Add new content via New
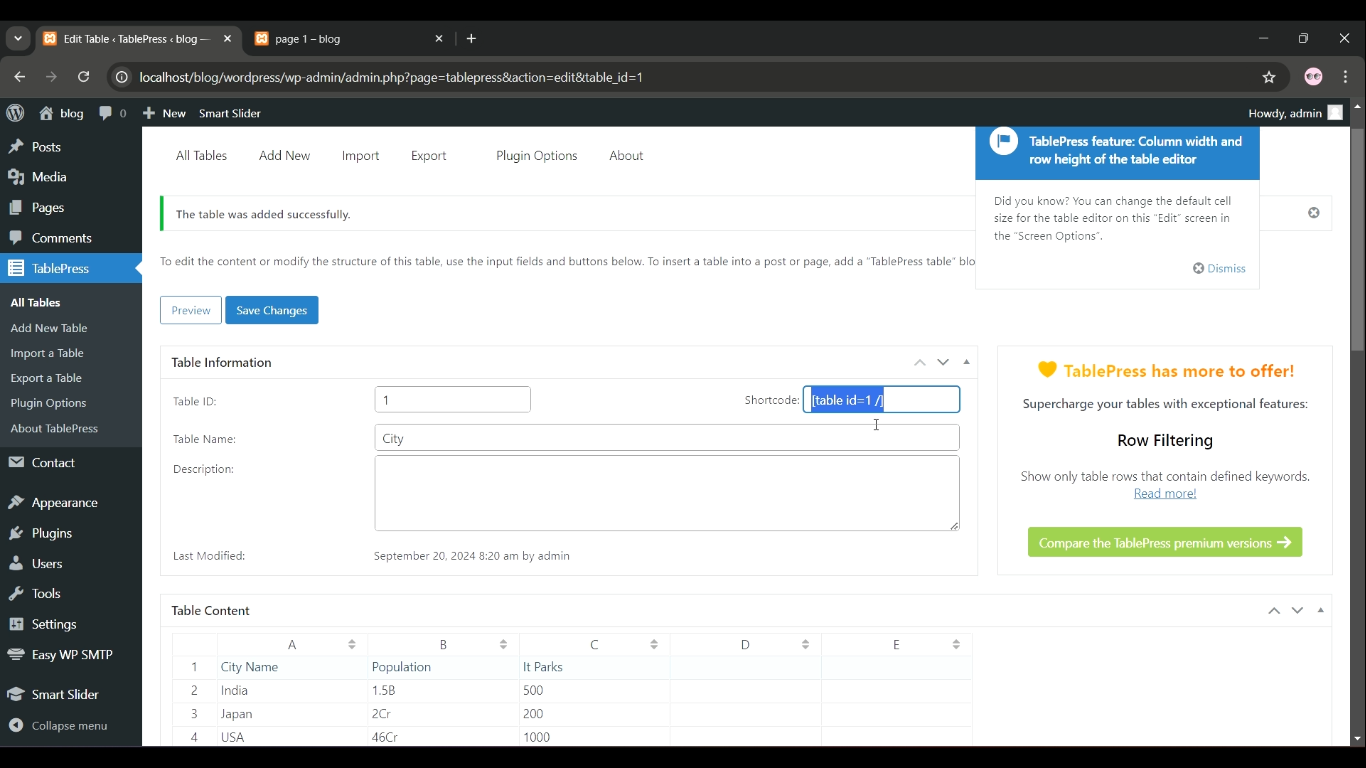This screenshot has height=768, width=1366. 164,113
